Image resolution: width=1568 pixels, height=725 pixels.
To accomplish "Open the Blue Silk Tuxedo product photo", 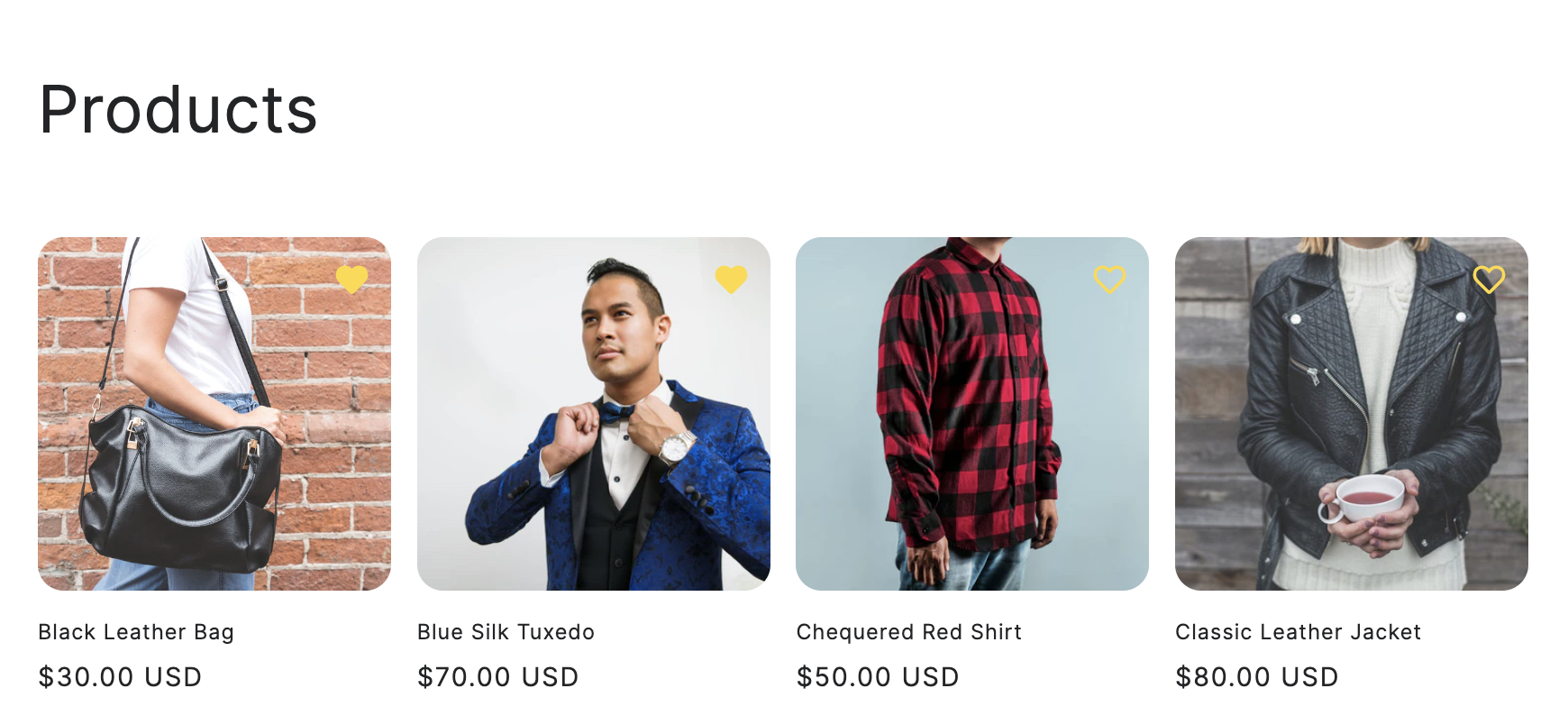I will 593,414.
